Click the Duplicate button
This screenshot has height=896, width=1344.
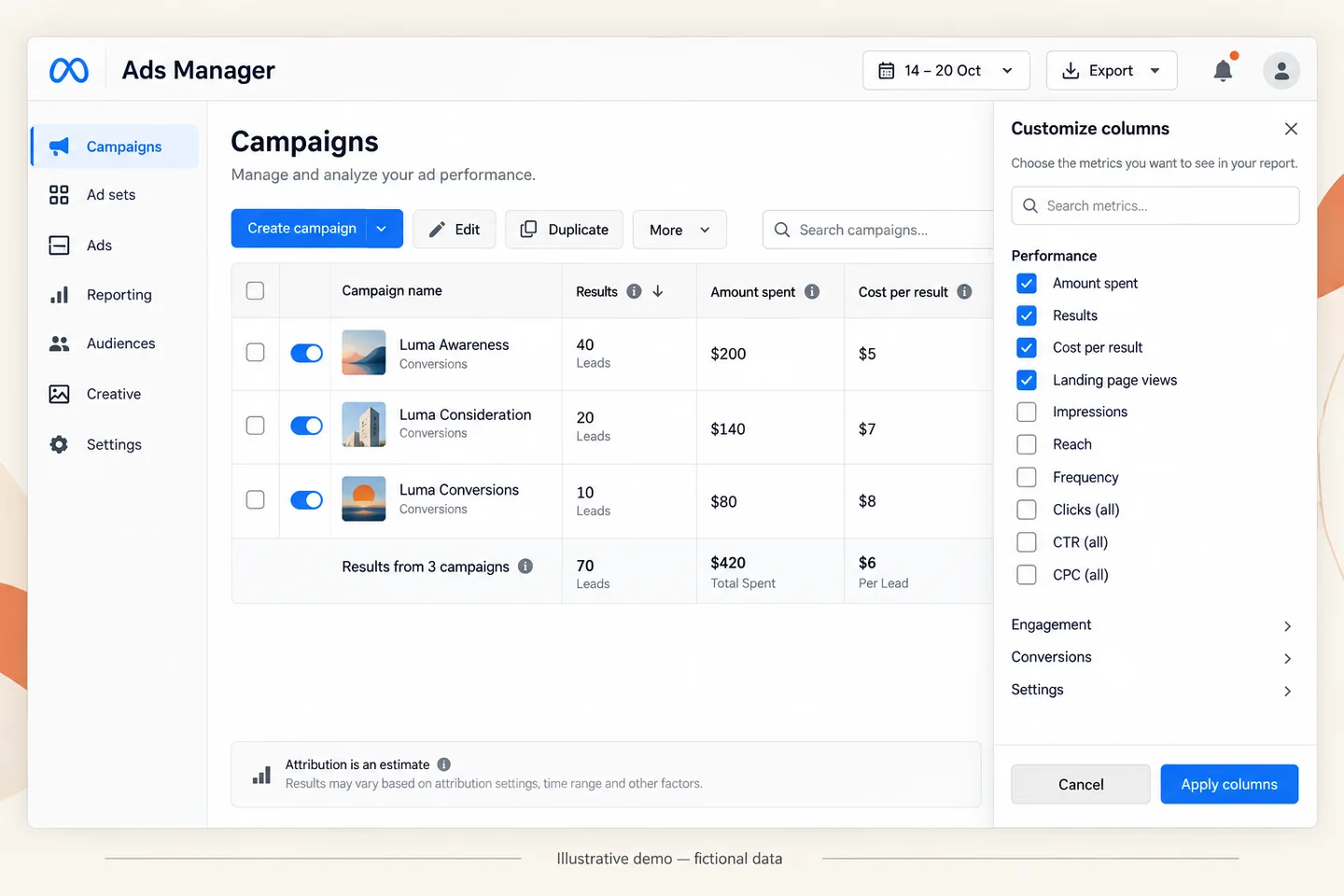tap(564, 230)
